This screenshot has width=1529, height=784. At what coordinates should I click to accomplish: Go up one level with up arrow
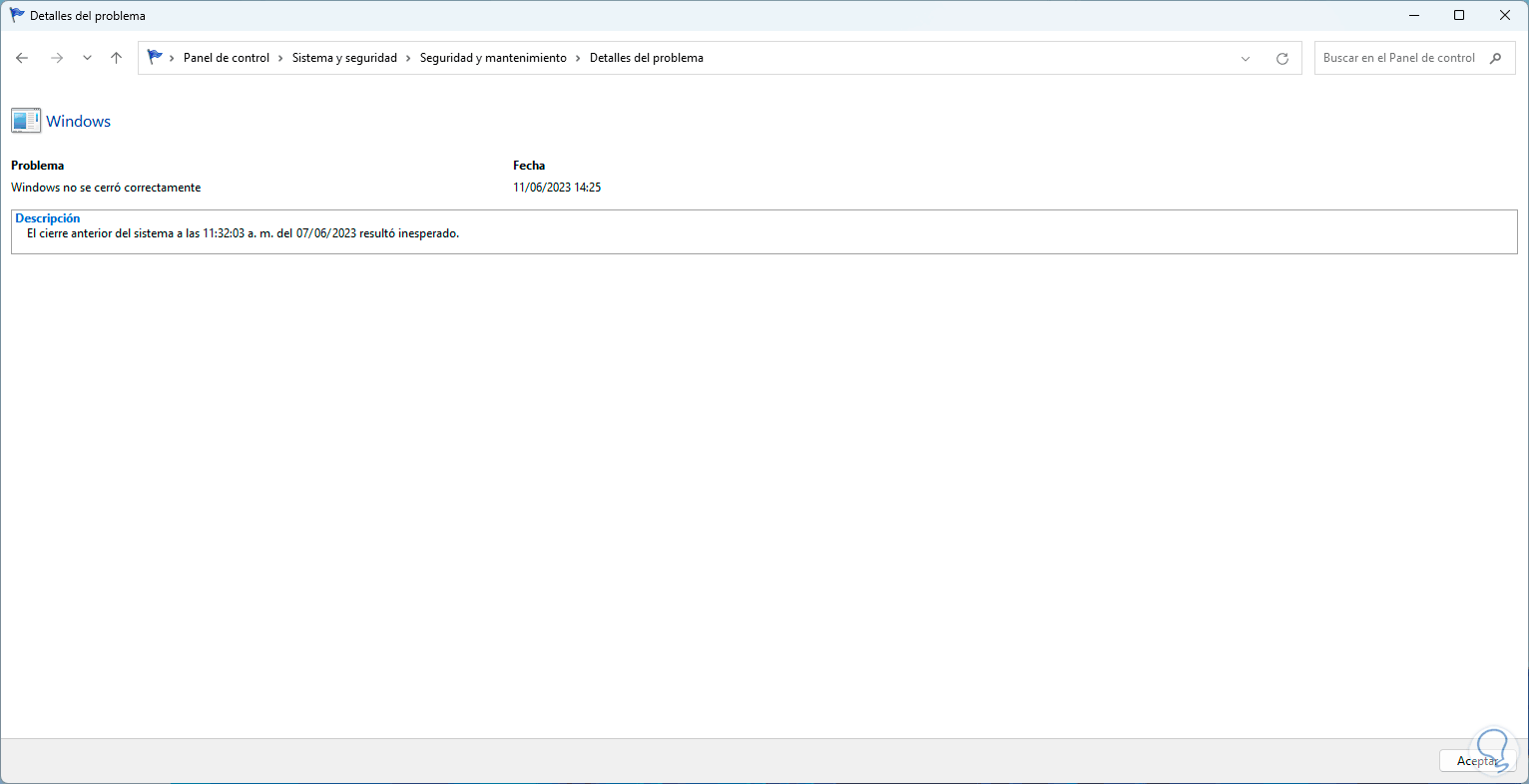point(116,58)
